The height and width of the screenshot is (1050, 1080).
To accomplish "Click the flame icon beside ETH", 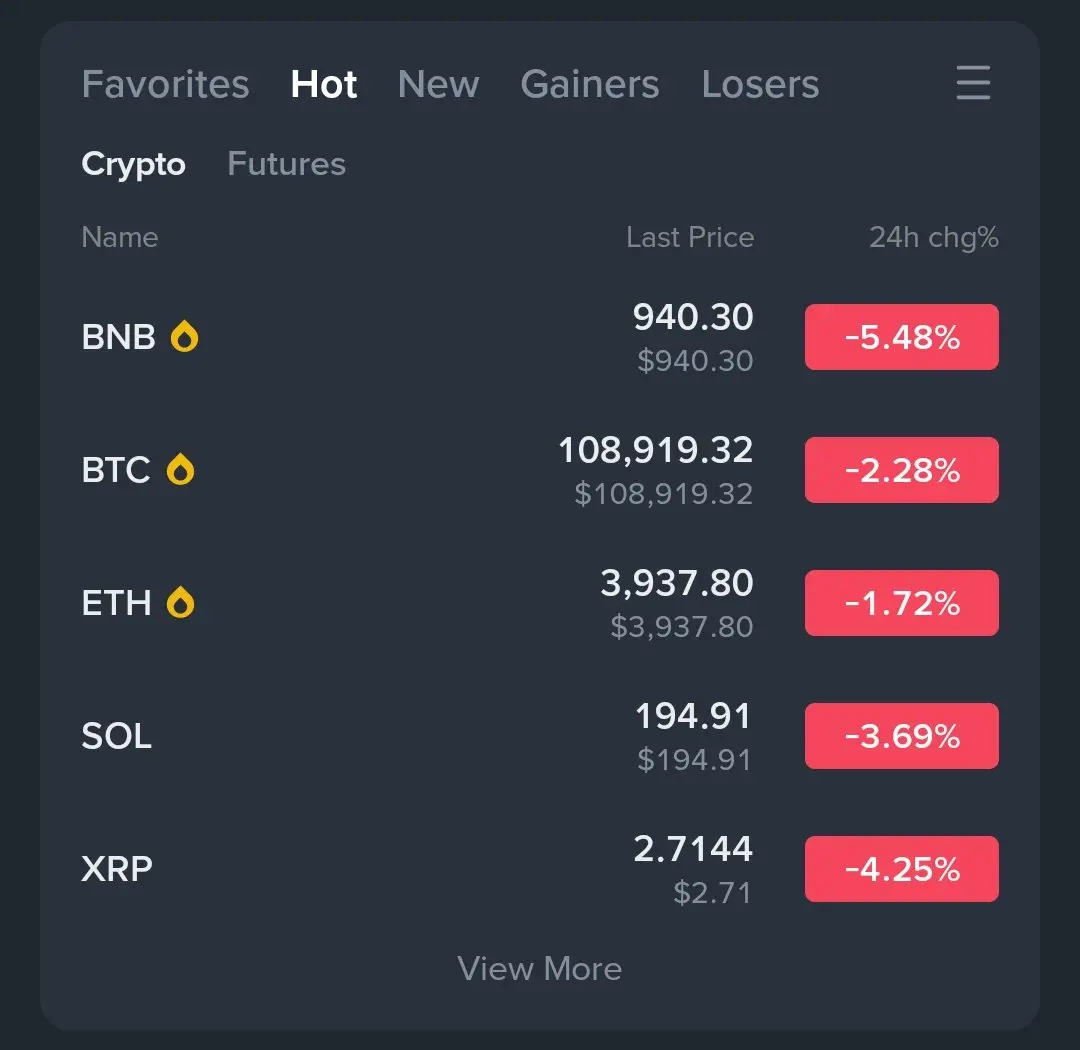I will [180, 602].
